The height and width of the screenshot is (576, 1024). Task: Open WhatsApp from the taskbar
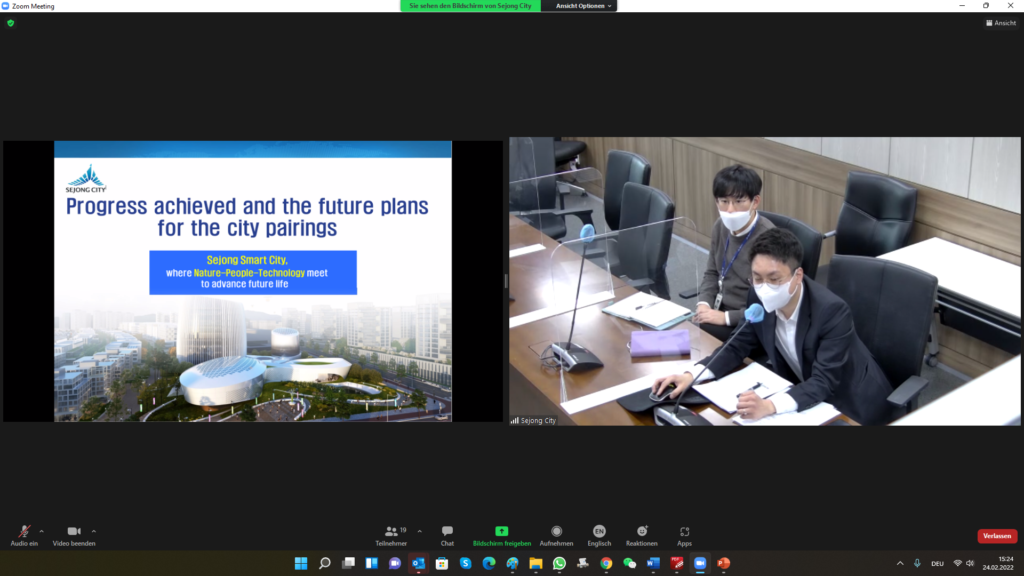[x=559, y=563]
